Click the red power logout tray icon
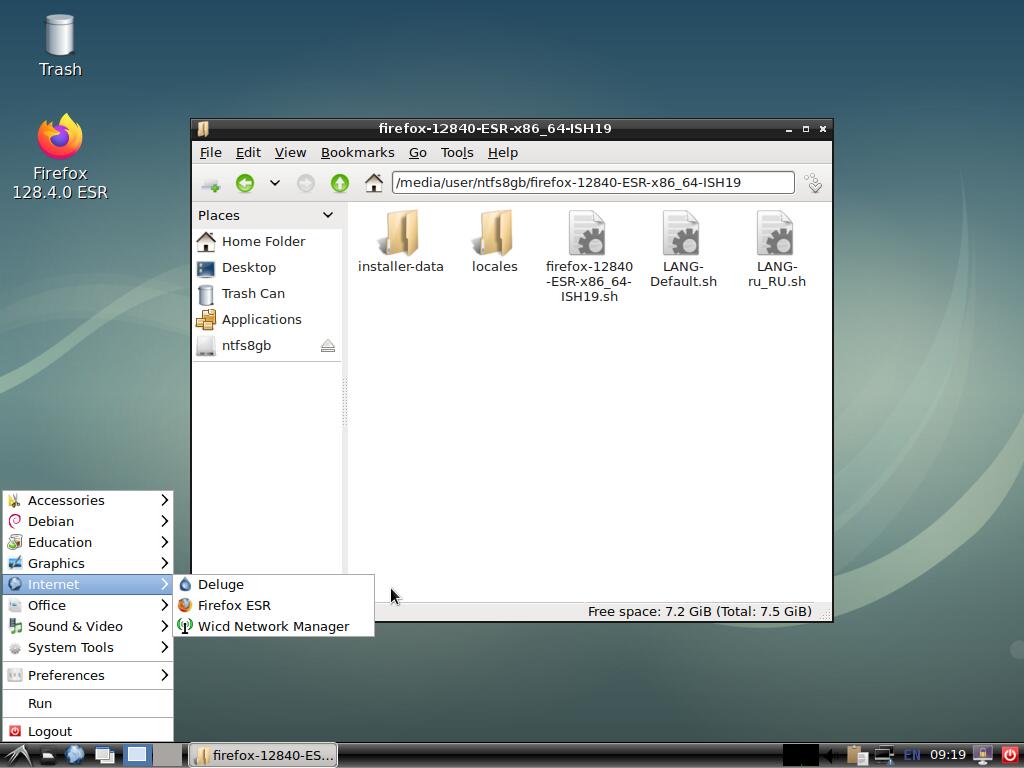The width and height of the screenshot is (1024, 768). tap(1010, 756)
